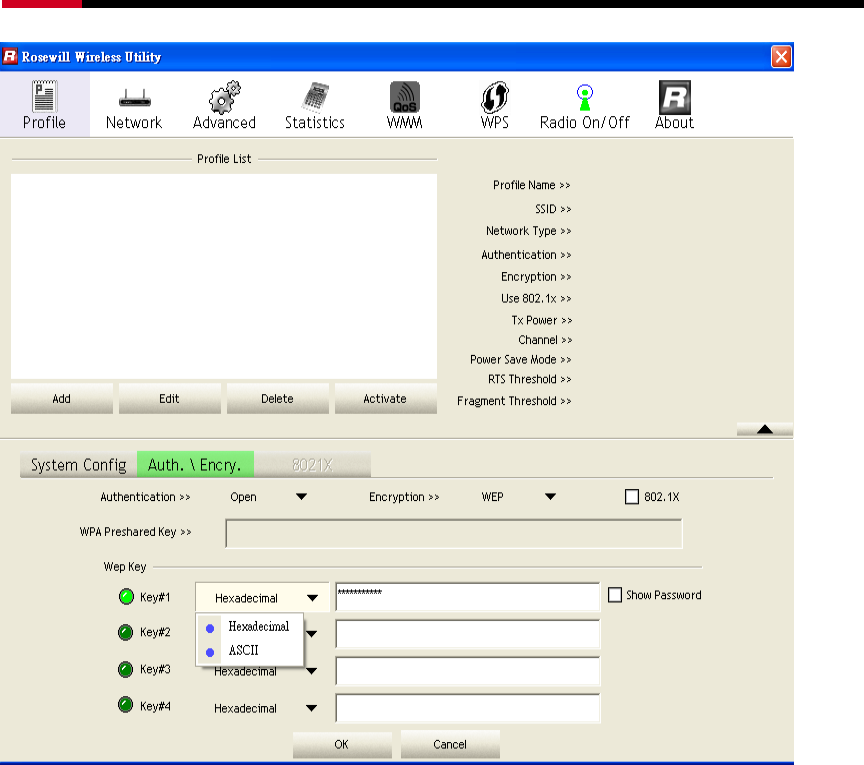This screenshot has width=864, height=765.
Task: Click the Delete profile button
Action: pos(278,398)
